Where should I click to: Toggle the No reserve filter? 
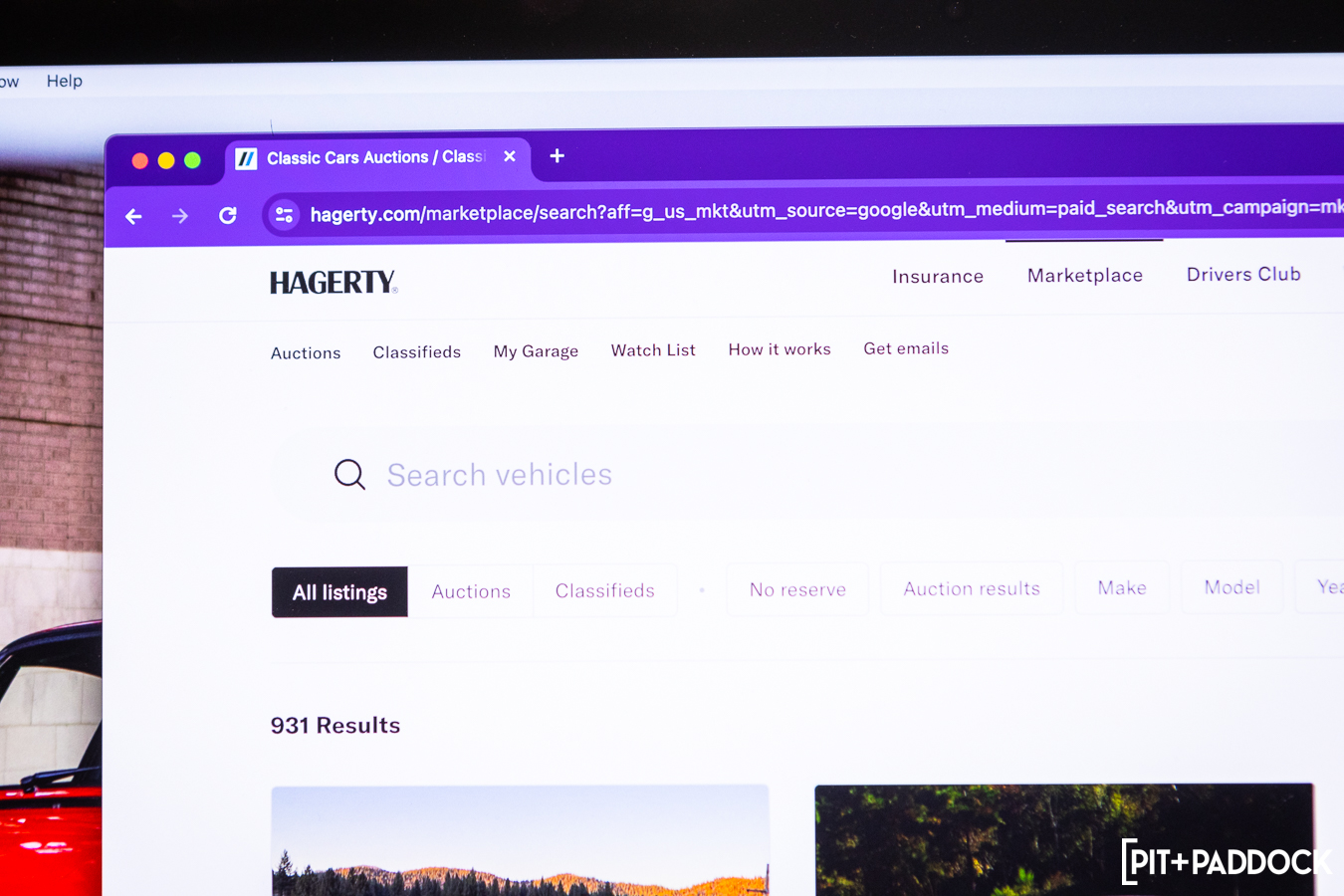[x=797, y=589]
